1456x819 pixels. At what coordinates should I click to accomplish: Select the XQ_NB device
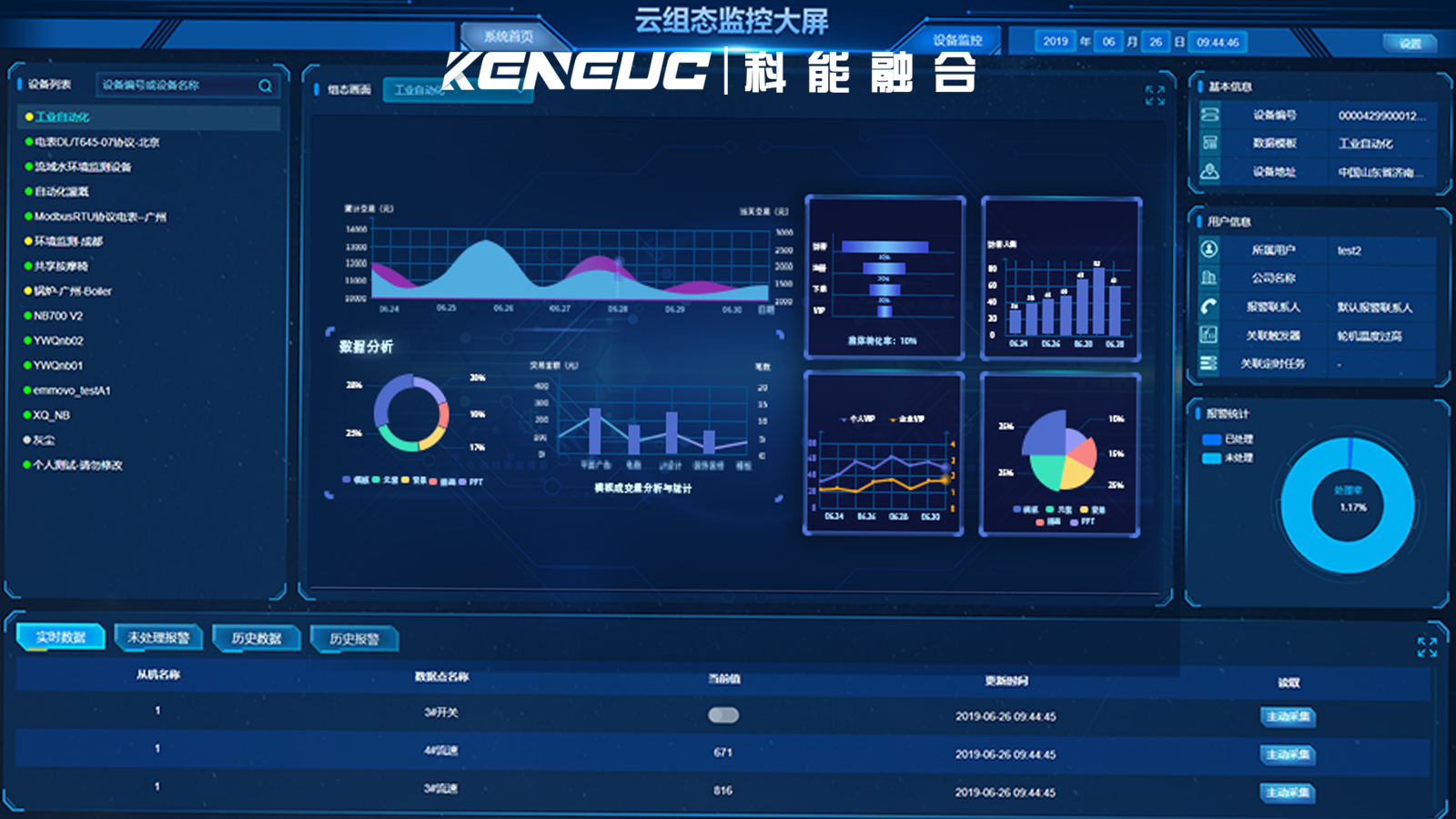pyautogui.click(x=52, y=415)
